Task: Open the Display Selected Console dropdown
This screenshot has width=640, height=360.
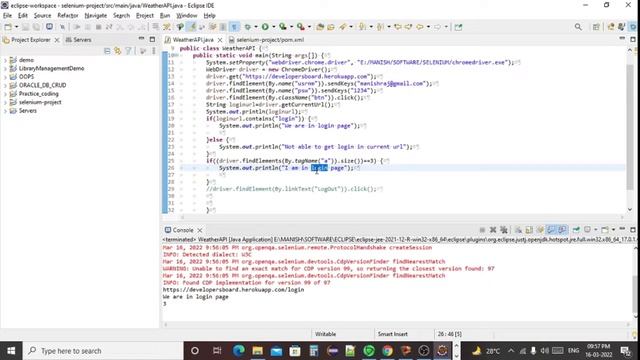Action: click(x=596, y=230)
